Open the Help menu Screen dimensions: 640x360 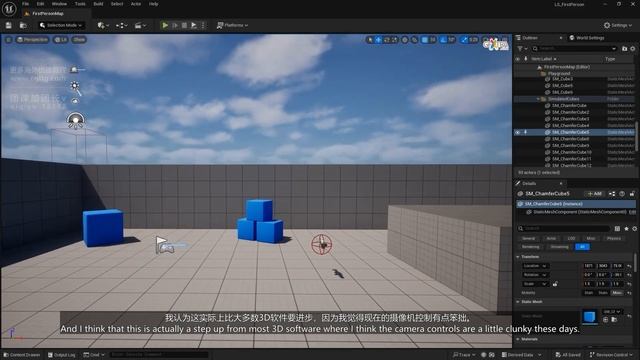pyautogui.click(x=153, y=4)
